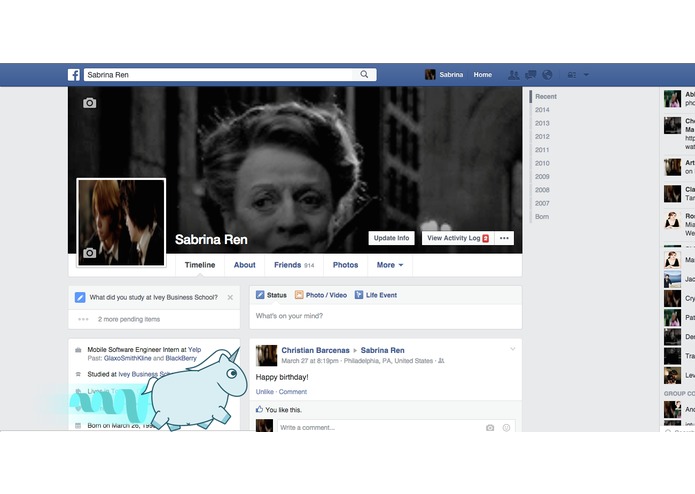
Task: Jump to Born on the timeline
Action: tap(542, 216)
